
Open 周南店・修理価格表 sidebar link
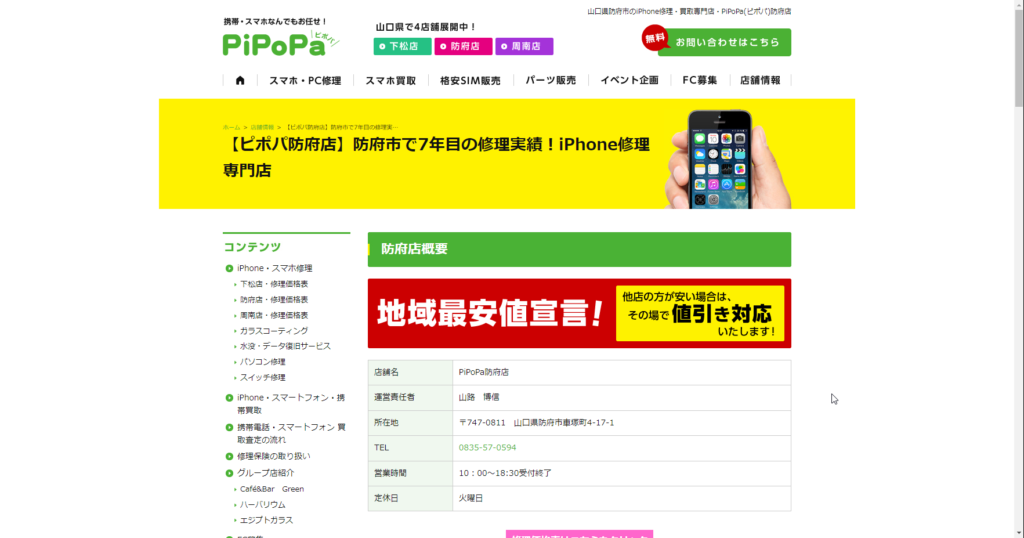coord(274,315)
